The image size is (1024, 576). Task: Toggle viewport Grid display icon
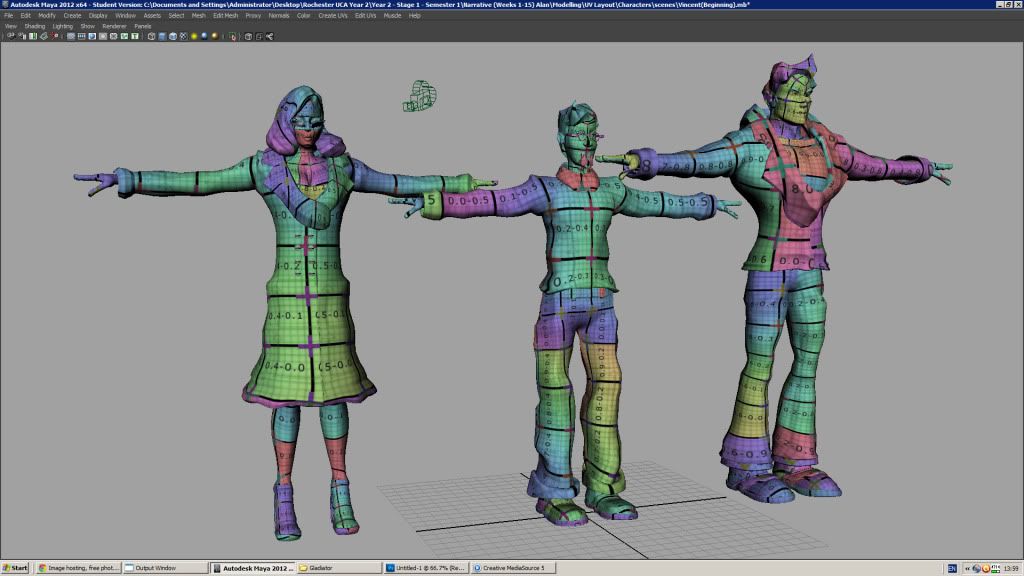coord(71,36)
